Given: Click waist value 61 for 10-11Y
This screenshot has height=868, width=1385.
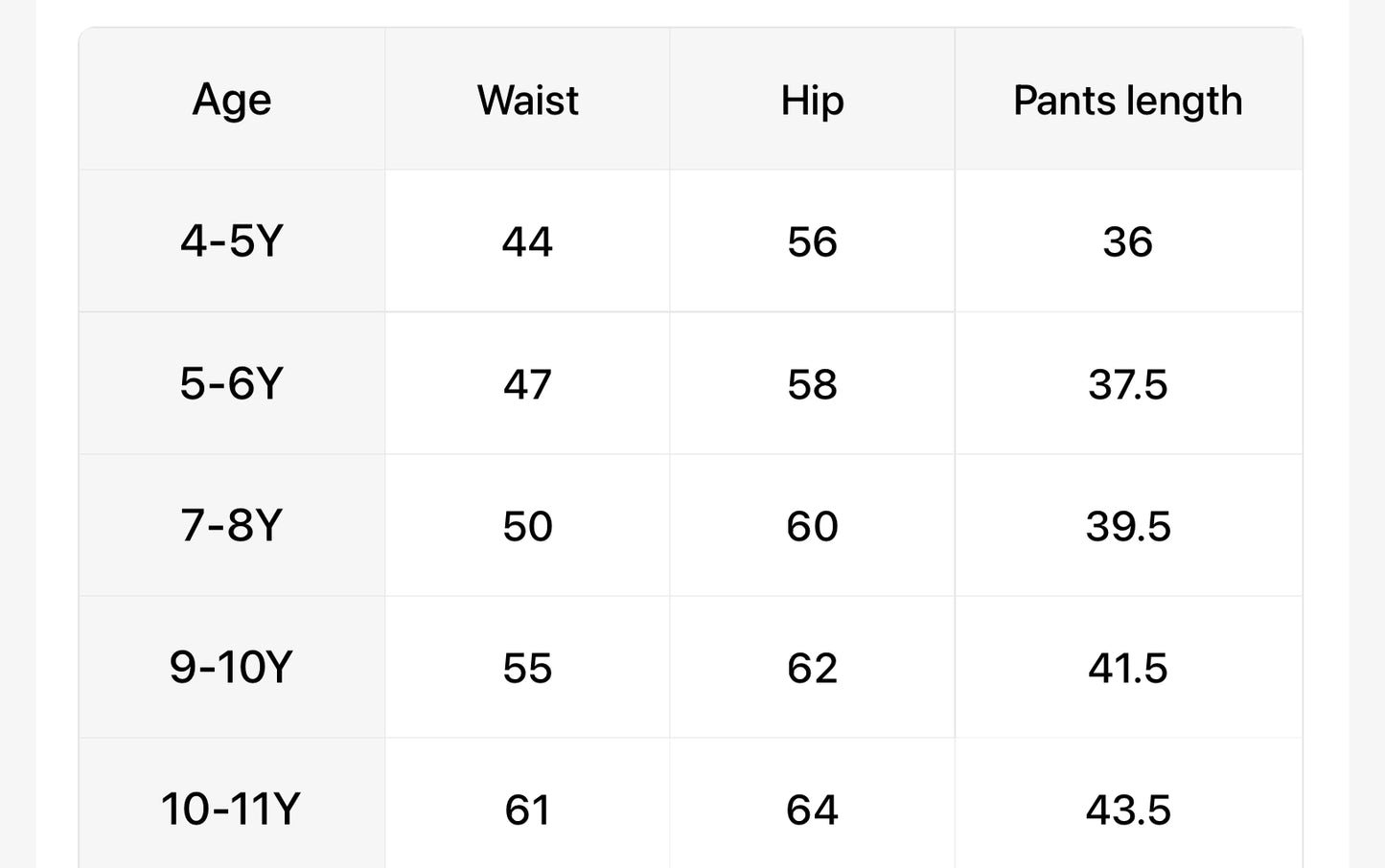Looking at the screenshot, I should 527,810.
